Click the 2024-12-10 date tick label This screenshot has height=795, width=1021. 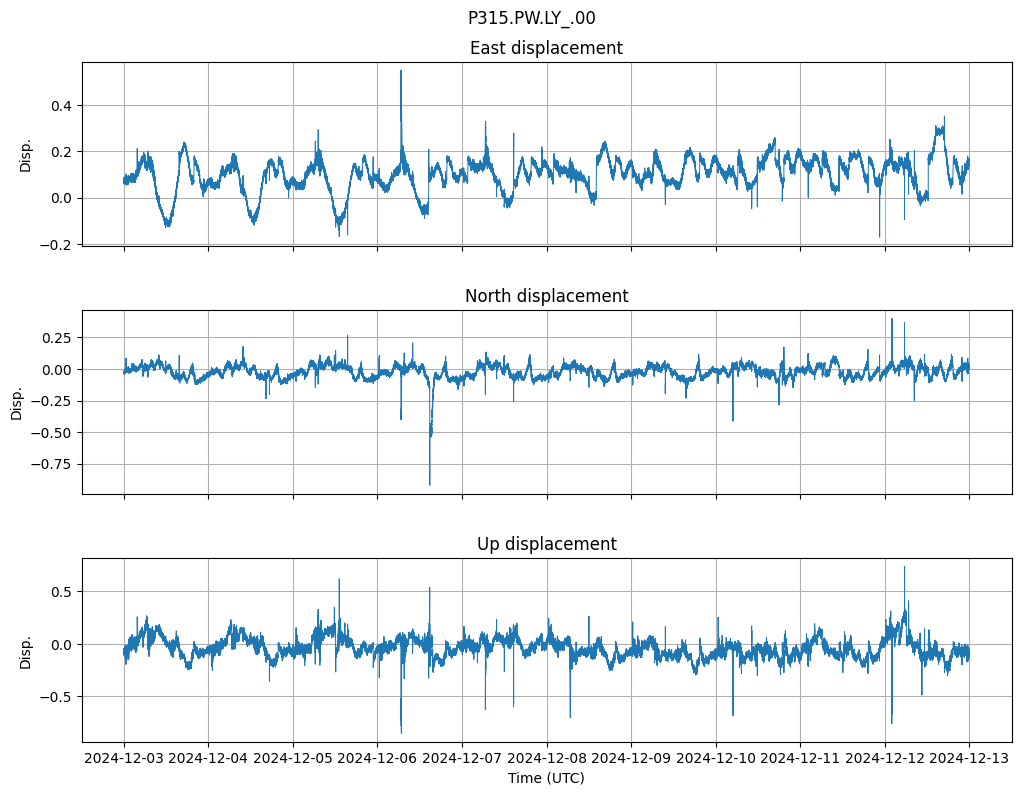pos(716,759)
